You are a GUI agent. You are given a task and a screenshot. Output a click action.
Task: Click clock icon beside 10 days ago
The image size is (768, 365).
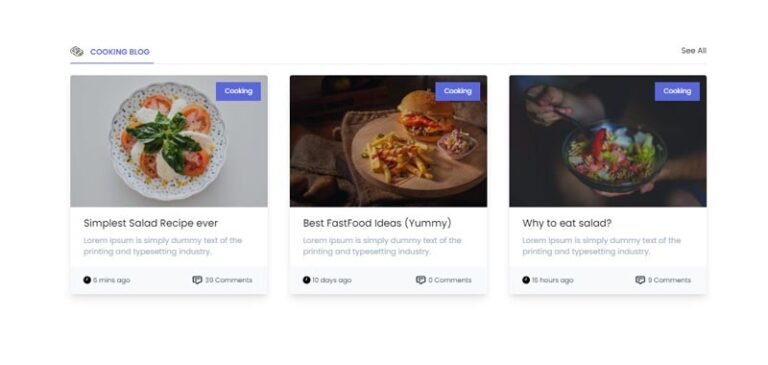point(307,280)
